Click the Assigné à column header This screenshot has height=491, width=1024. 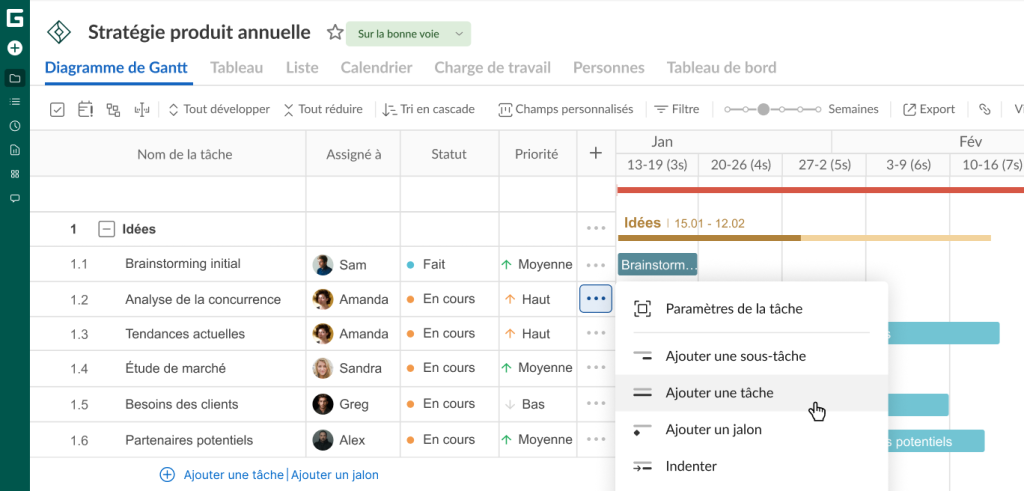pyautogui.click(x=353, y=154)
